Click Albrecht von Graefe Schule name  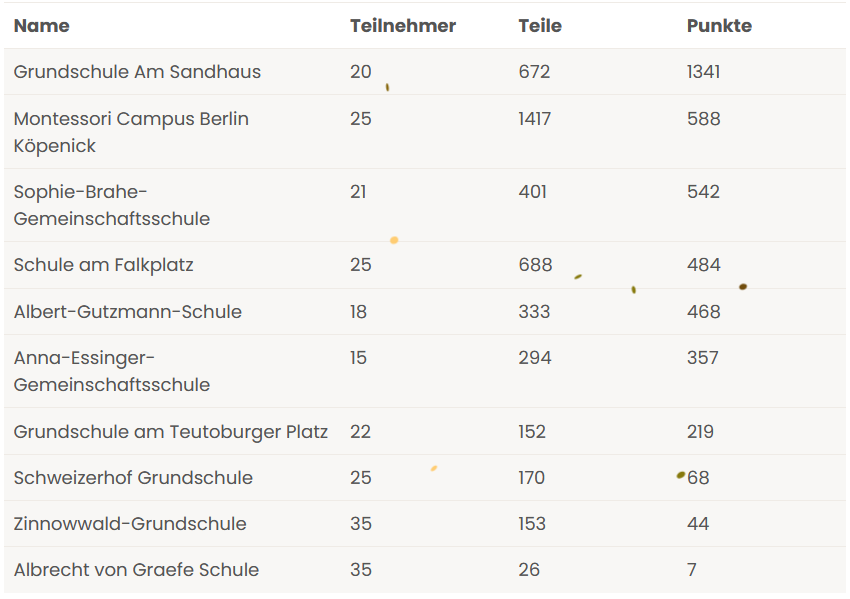[x=136, y=570]
